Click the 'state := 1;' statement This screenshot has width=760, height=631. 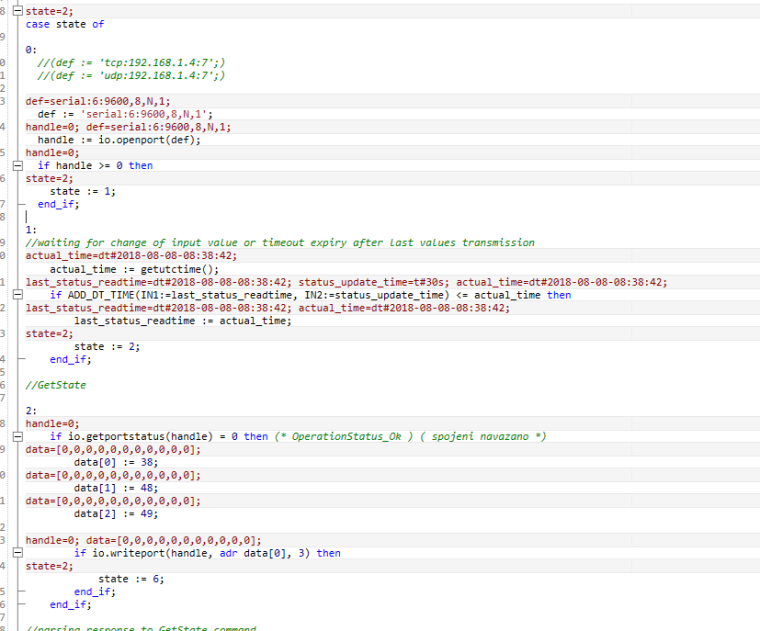83,191
